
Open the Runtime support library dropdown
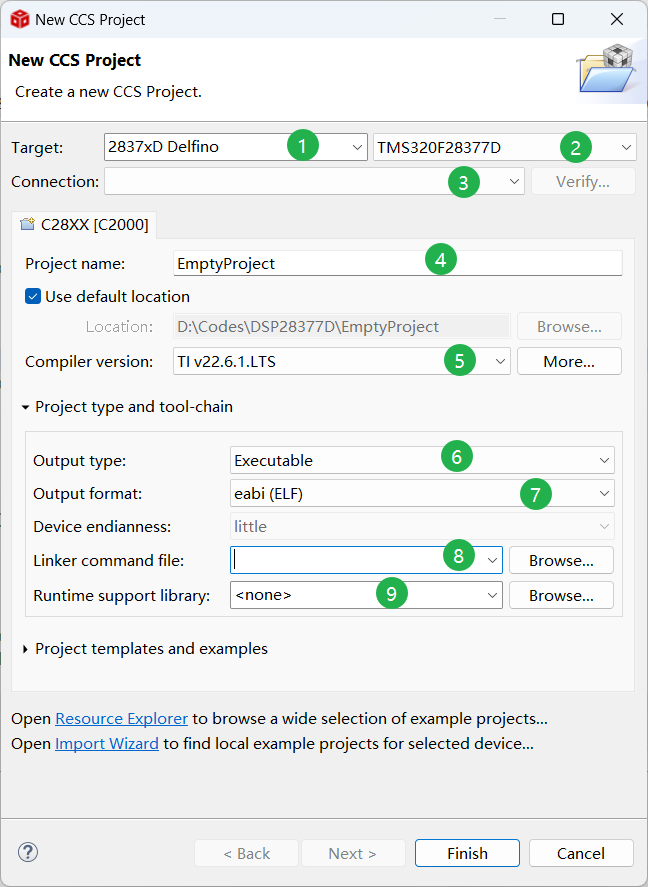tap(492, 596)
